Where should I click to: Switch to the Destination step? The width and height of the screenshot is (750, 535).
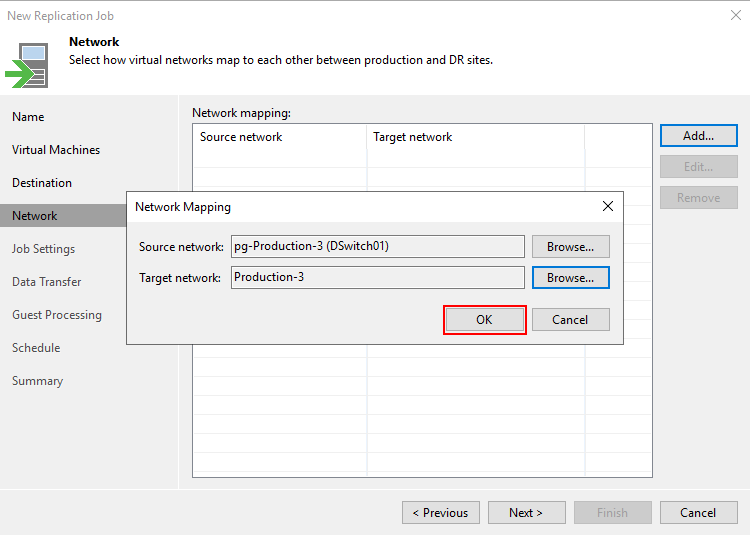click(42, 183)
